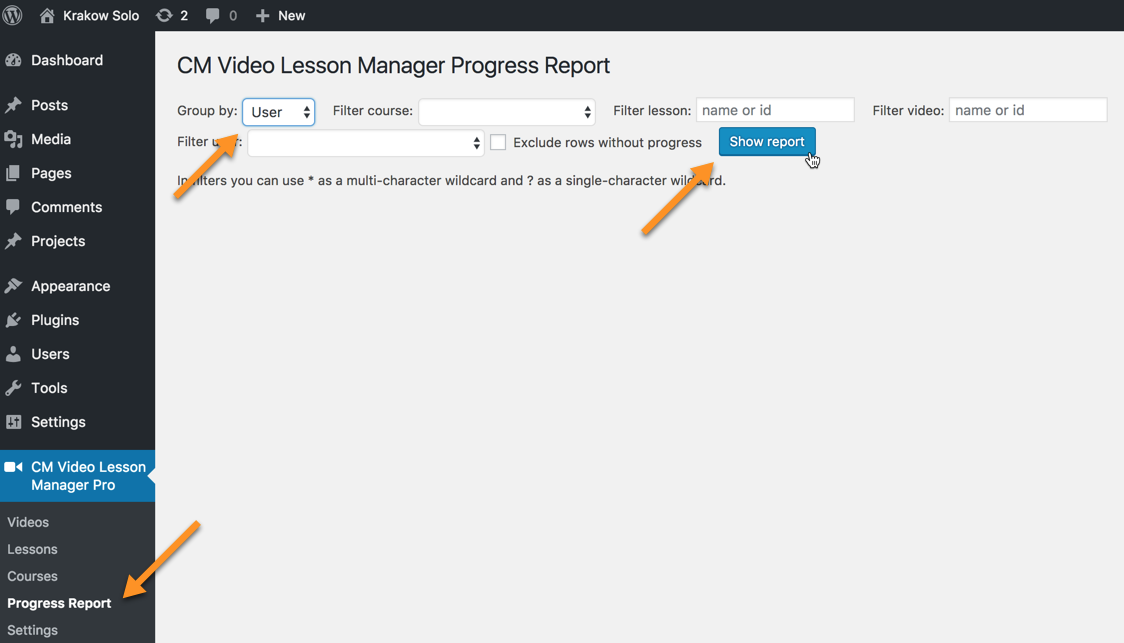Click the Dashboard gauge icon
This screenshot has height=643, width=1124.
(13, 60)
